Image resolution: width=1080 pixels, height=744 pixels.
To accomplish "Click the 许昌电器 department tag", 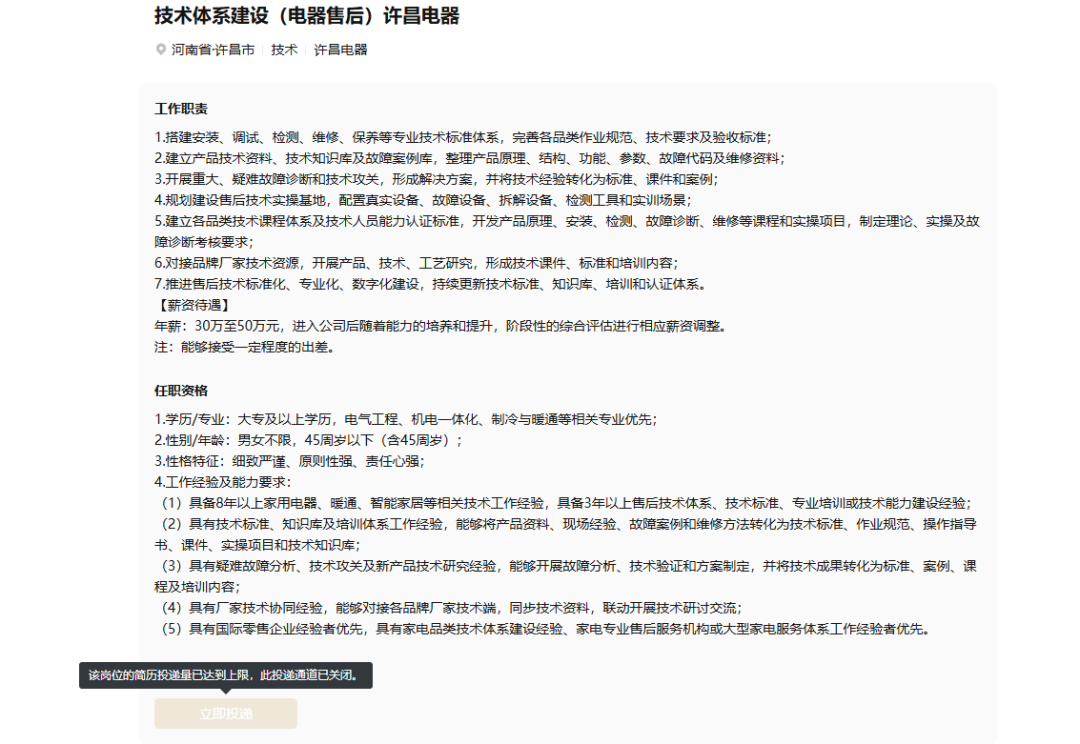I will coord(340,50).
